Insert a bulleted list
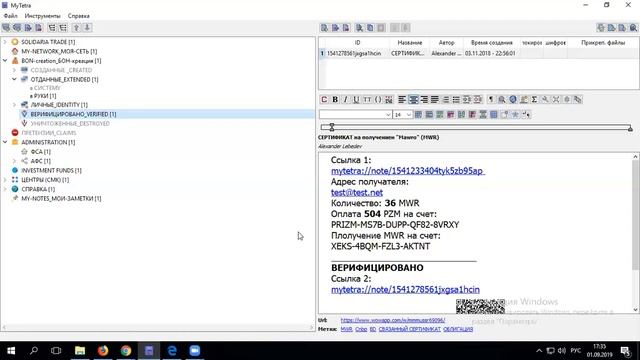The image size is (640, 360). tap(456, 99)
